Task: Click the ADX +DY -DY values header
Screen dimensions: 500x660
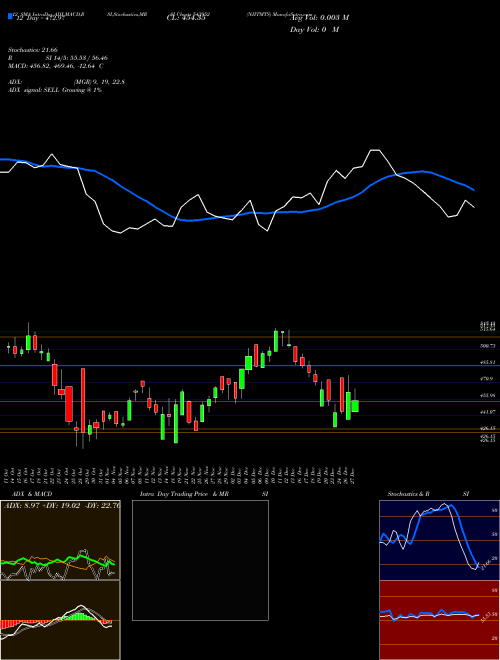Action: 62,506
